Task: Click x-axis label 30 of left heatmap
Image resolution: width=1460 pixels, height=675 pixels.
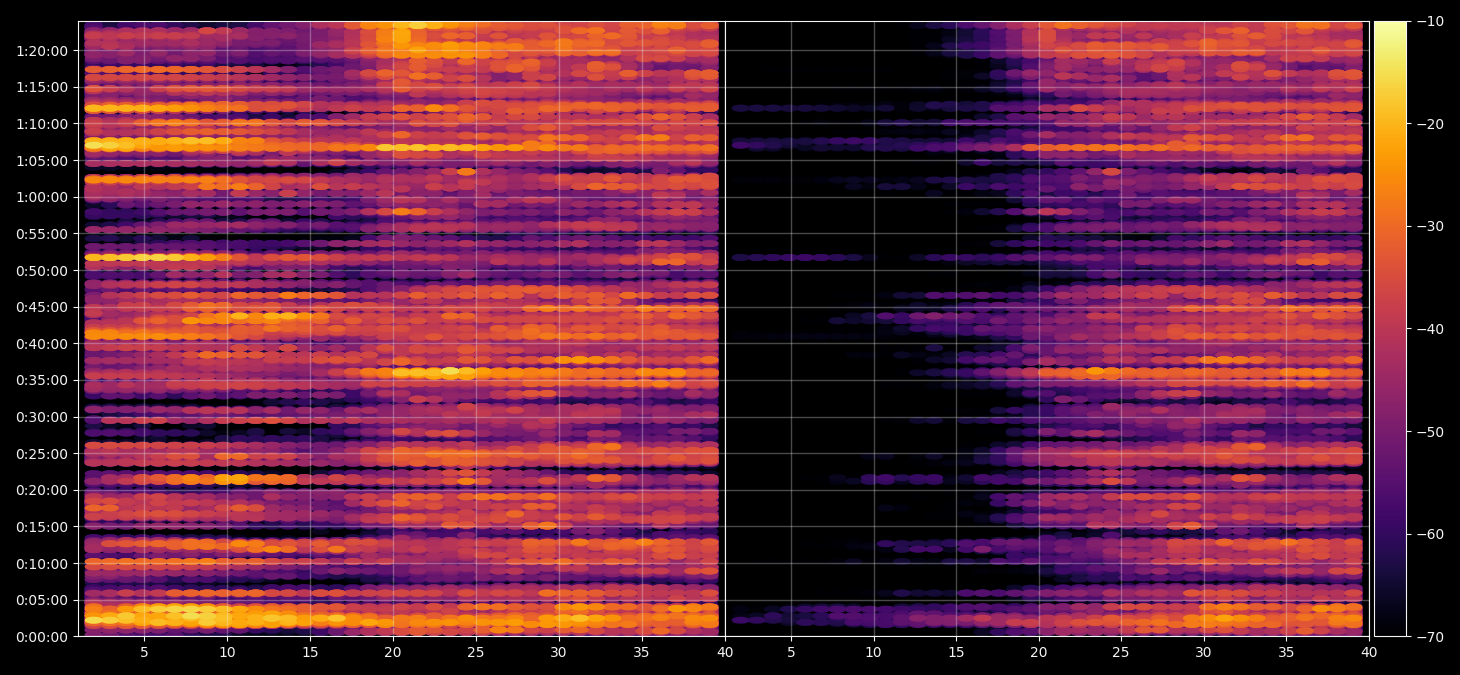Action: (x=558, y=653)
